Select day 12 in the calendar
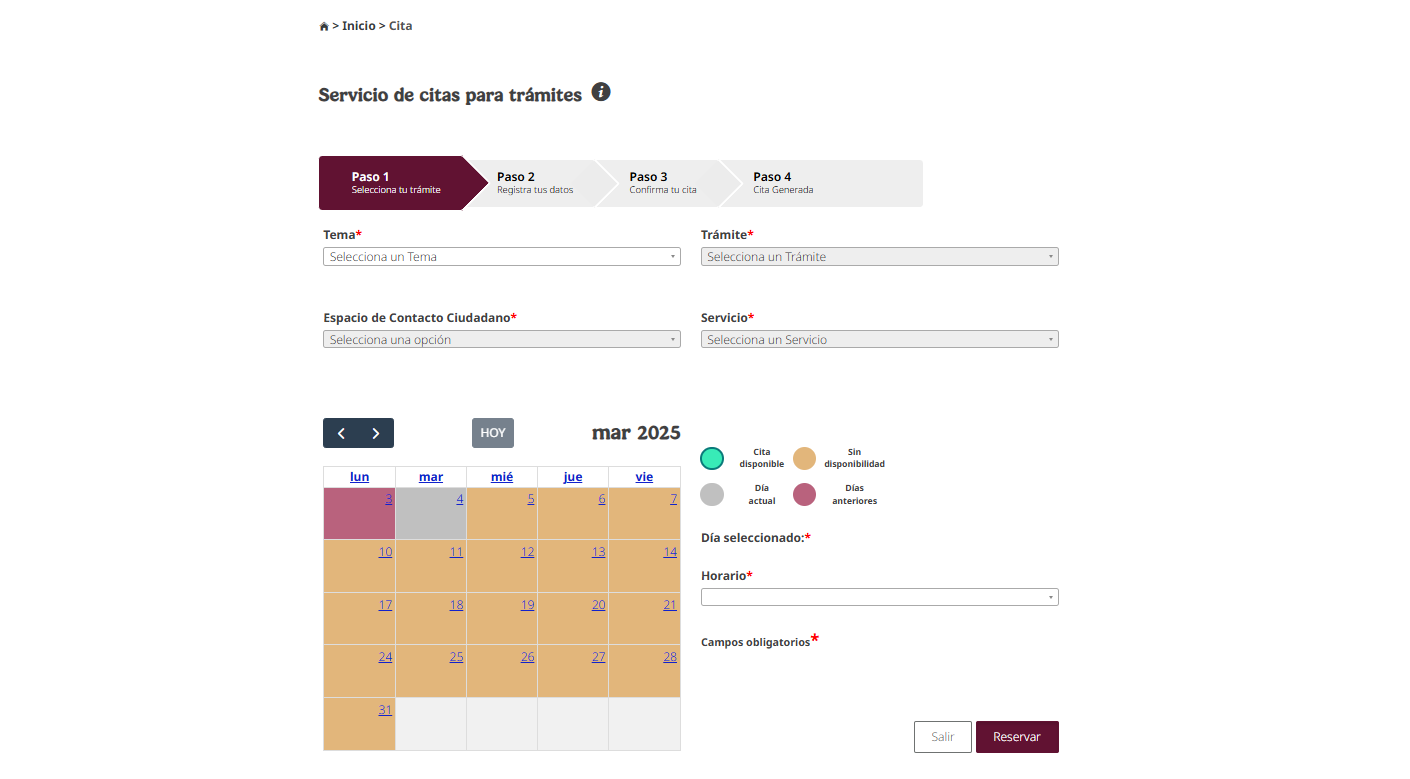Screen dimensions: 1410x779 coord(527,552)
